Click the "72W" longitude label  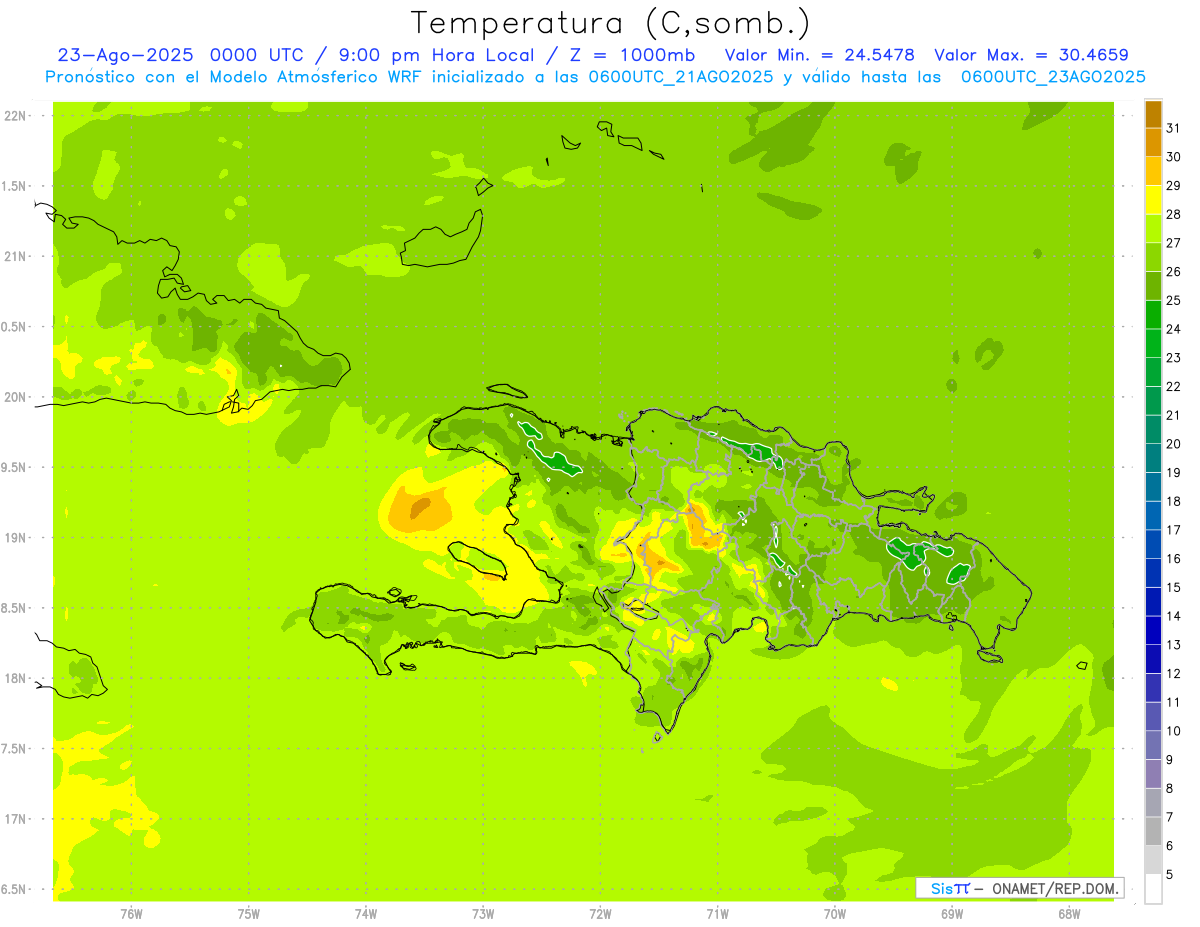(600, 914)
